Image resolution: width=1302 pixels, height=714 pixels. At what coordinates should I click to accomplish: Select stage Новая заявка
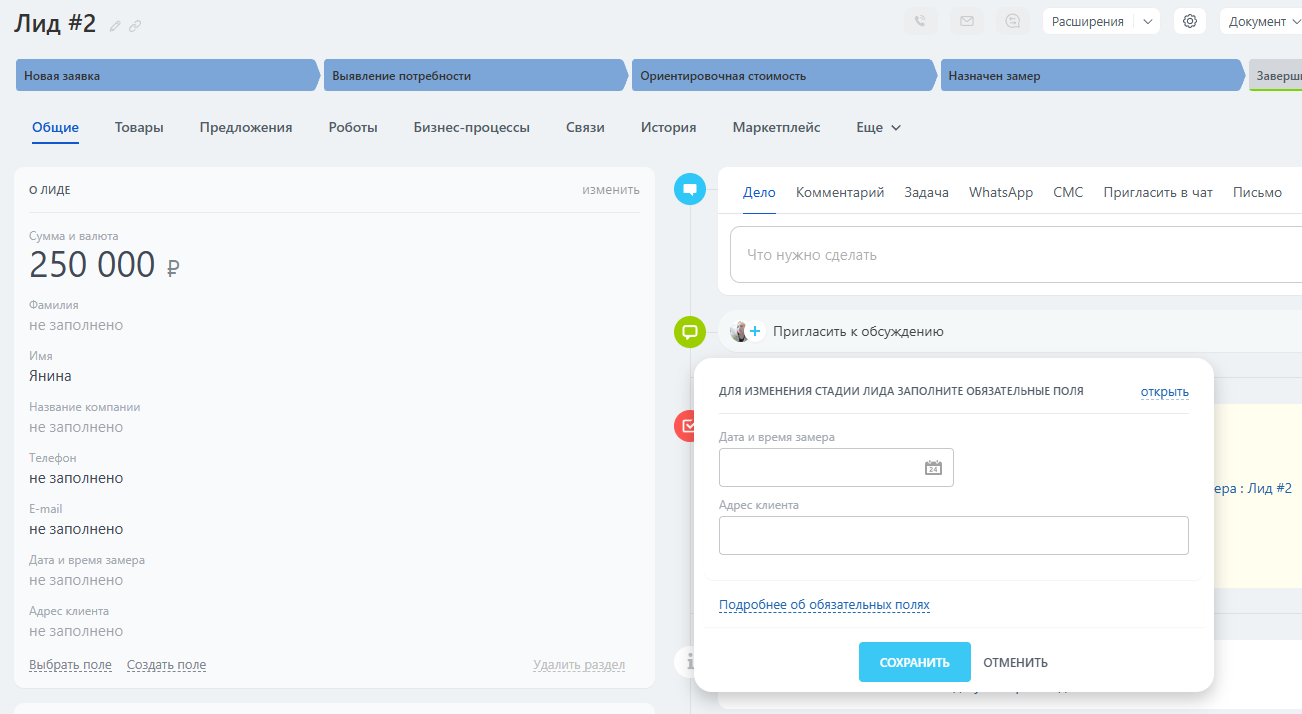pyautogui.click(x=167, y=76)
